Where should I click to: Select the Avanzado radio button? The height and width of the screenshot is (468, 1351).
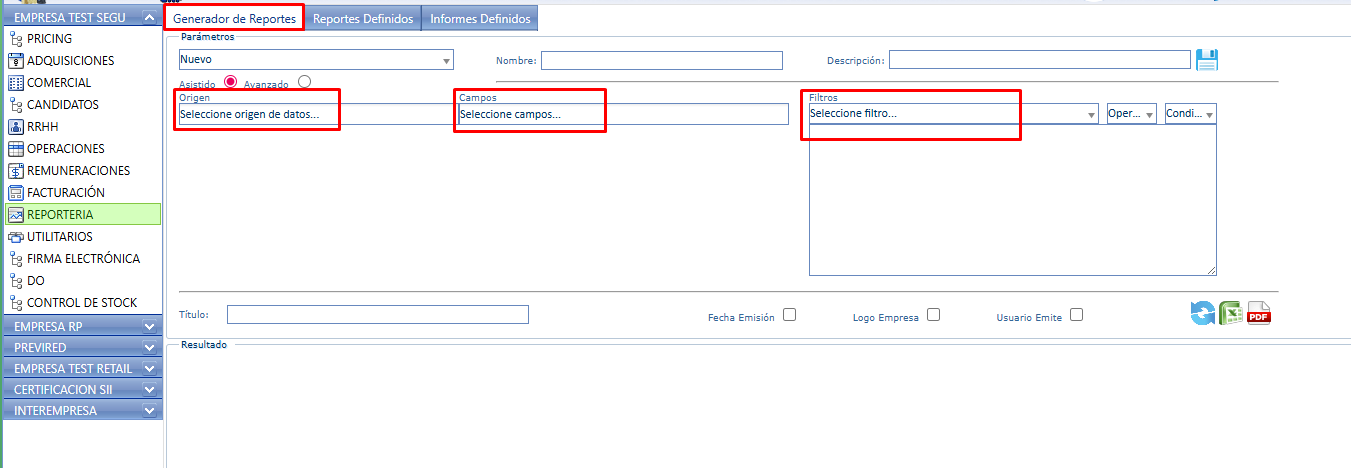(304, 82)
